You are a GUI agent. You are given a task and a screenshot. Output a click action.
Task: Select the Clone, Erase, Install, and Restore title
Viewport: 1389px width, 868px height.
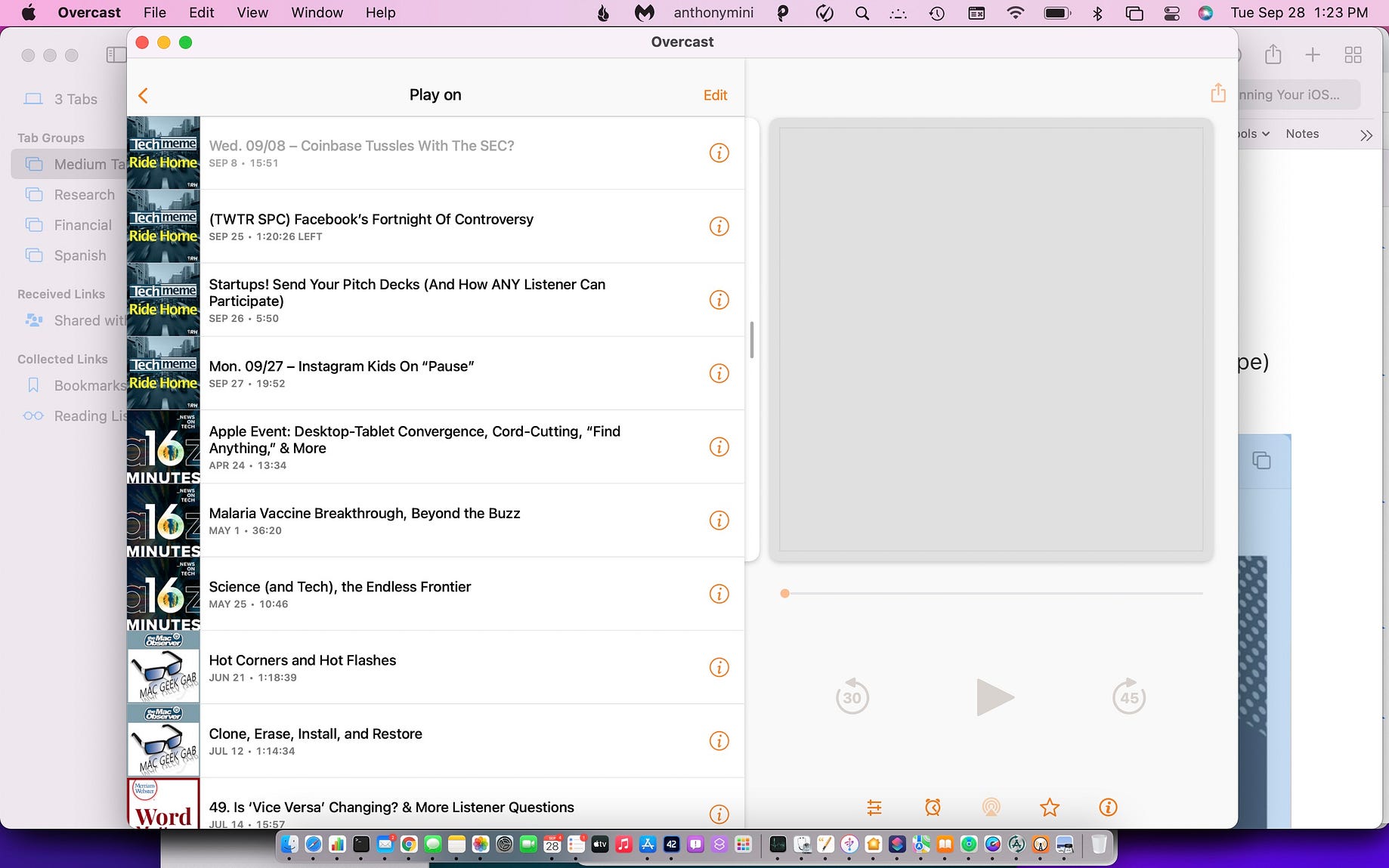(x=315, y=734)
